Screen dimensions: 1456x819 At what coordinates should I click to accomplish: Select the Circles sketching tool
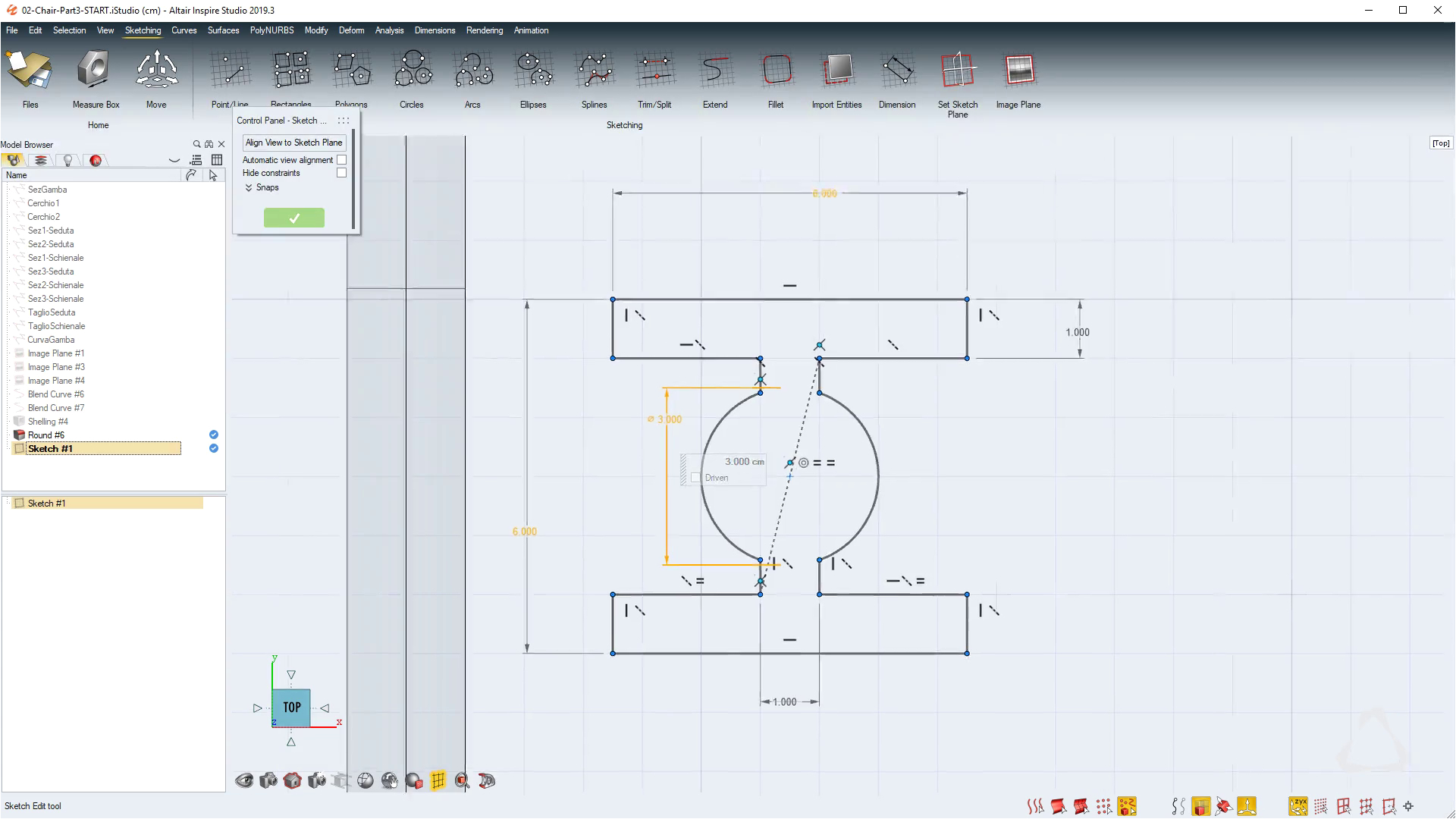pyautogui.click(x=412, y=71)
